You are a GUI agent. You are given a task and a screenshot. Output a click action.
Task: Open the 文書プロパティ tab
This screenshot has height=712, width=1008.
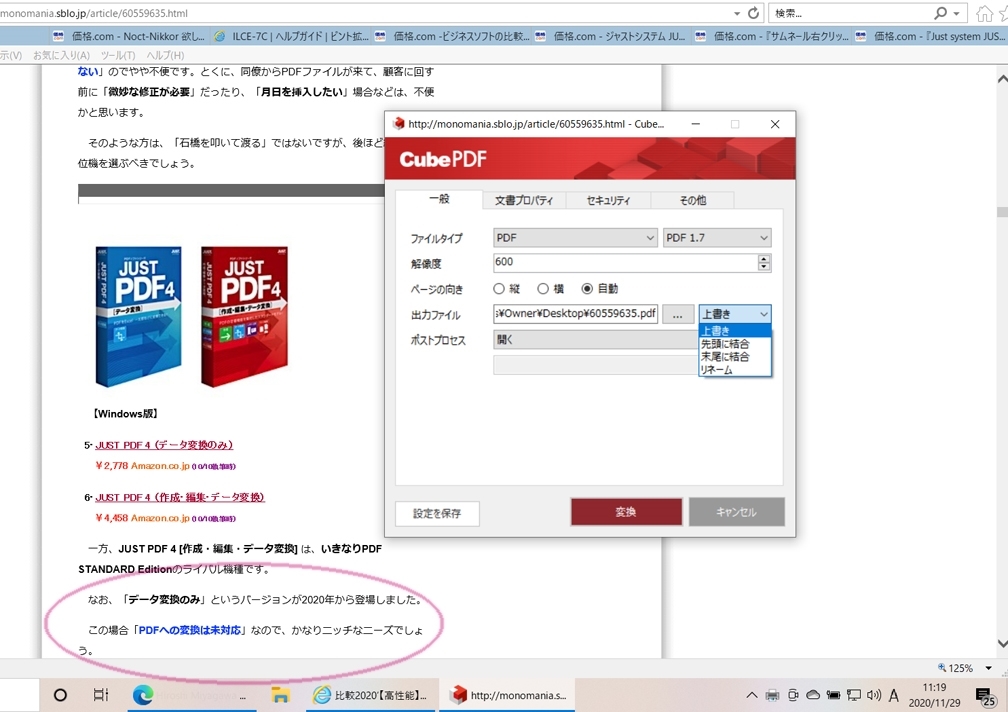[x=525, y=200]
